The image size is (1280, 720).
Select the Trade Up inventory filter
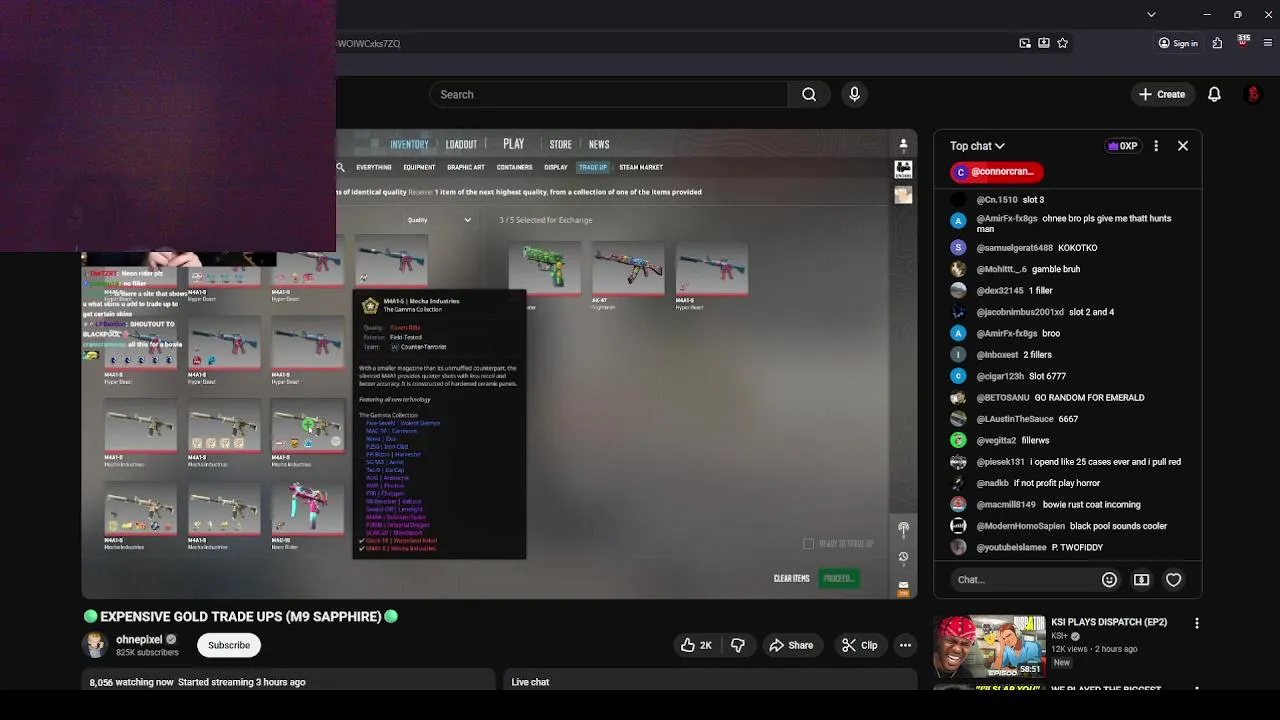593,167
